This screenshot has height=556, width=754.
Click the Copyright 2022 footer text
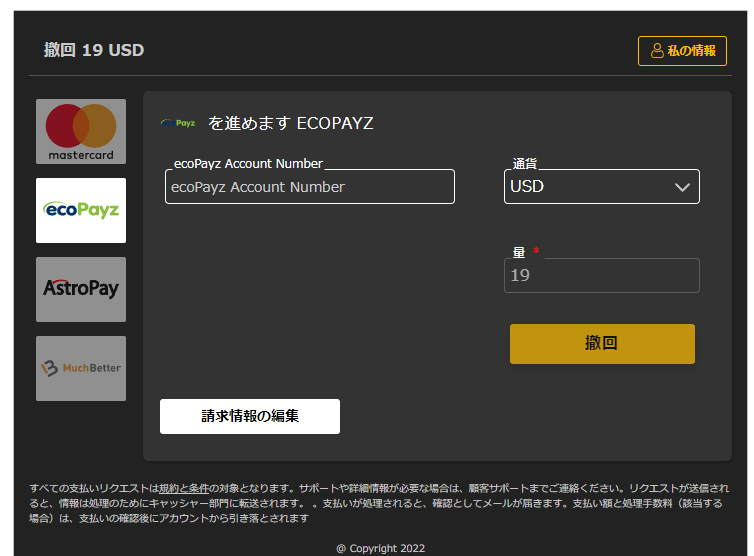(380, 548)
